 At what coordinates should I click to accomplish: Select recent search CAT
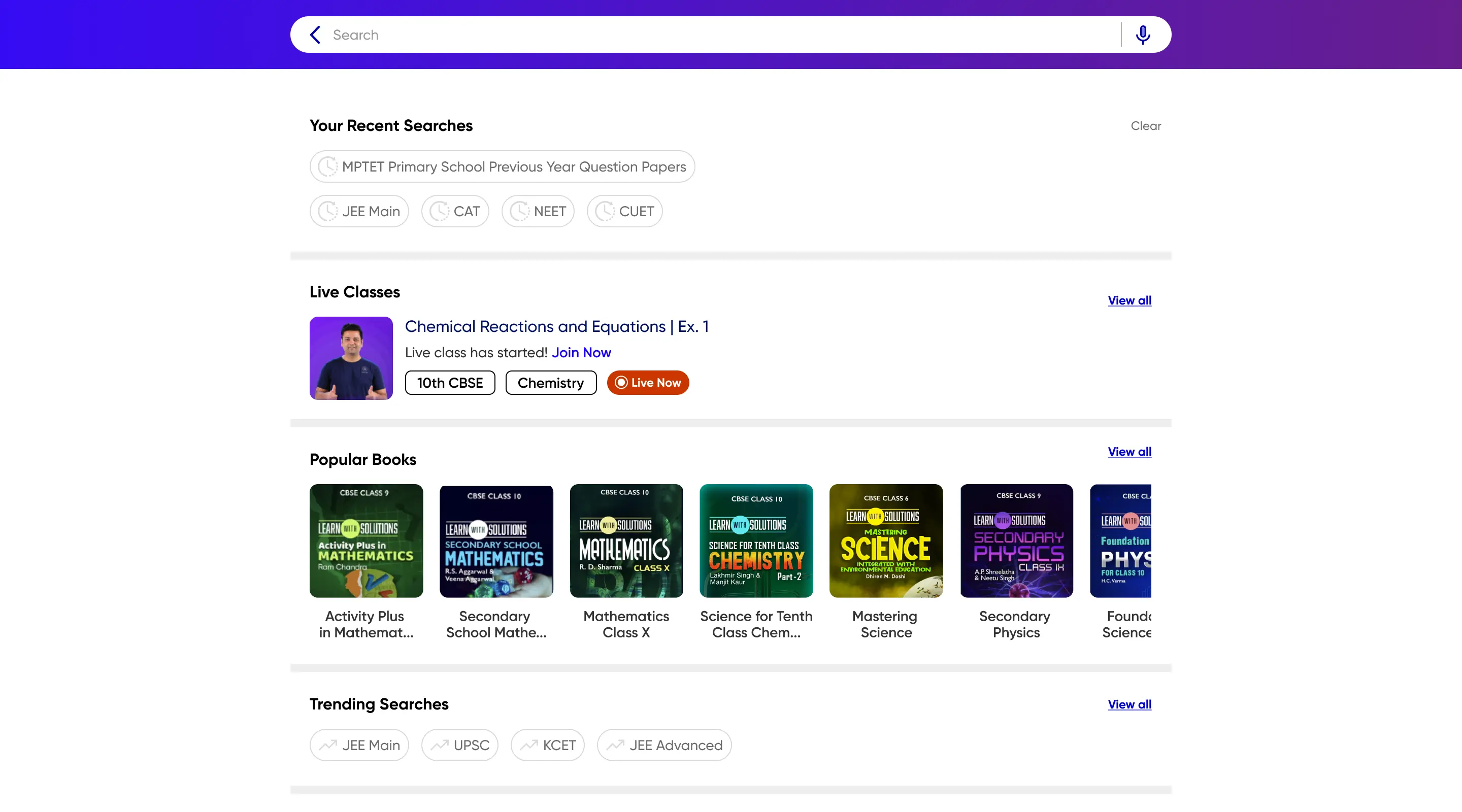455,211
